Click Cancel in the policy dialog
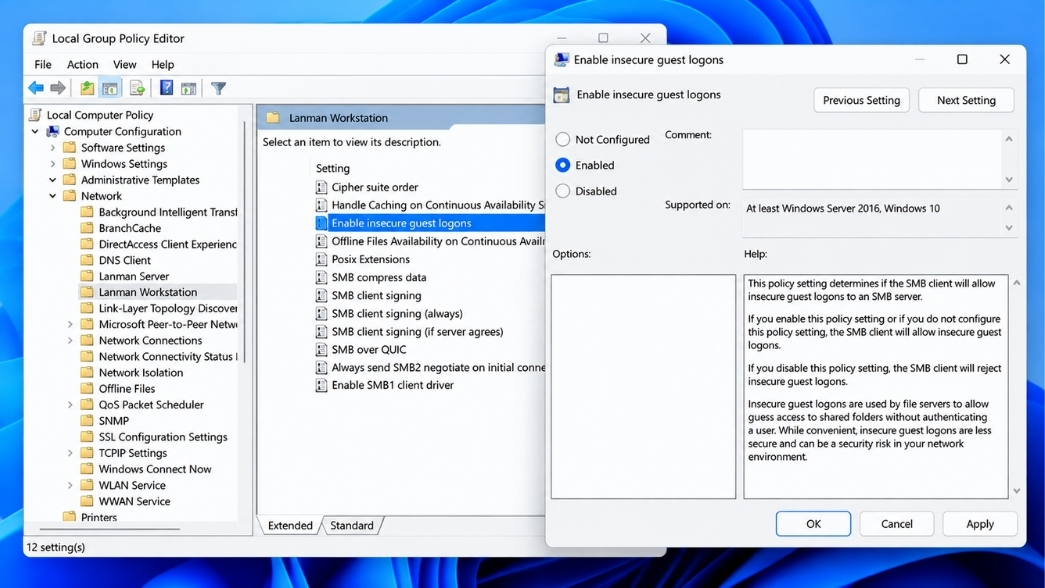The width and height of the screenshot is (1045, 588). 896,524
